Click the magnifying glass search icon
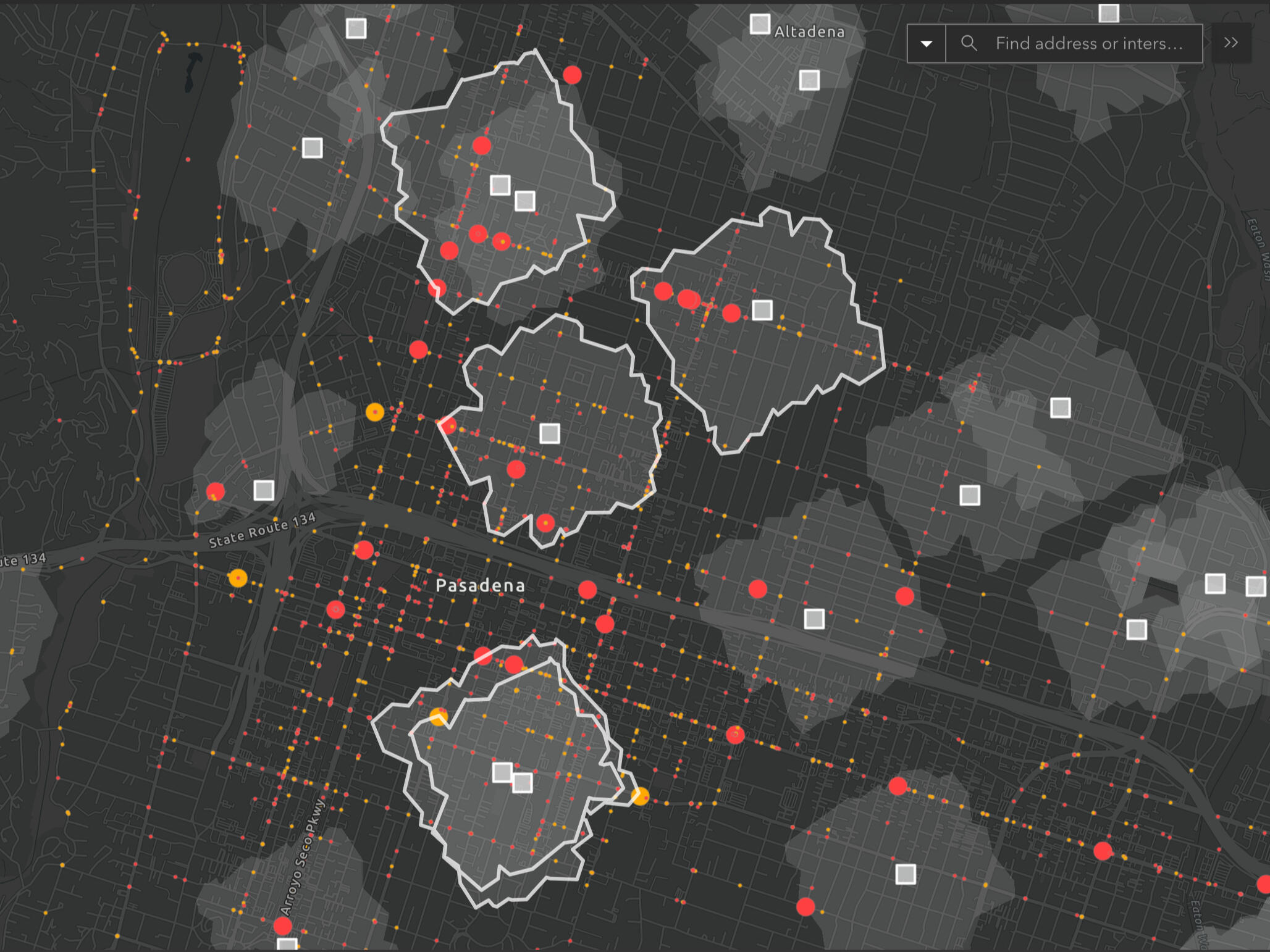 tap(969, 43)
